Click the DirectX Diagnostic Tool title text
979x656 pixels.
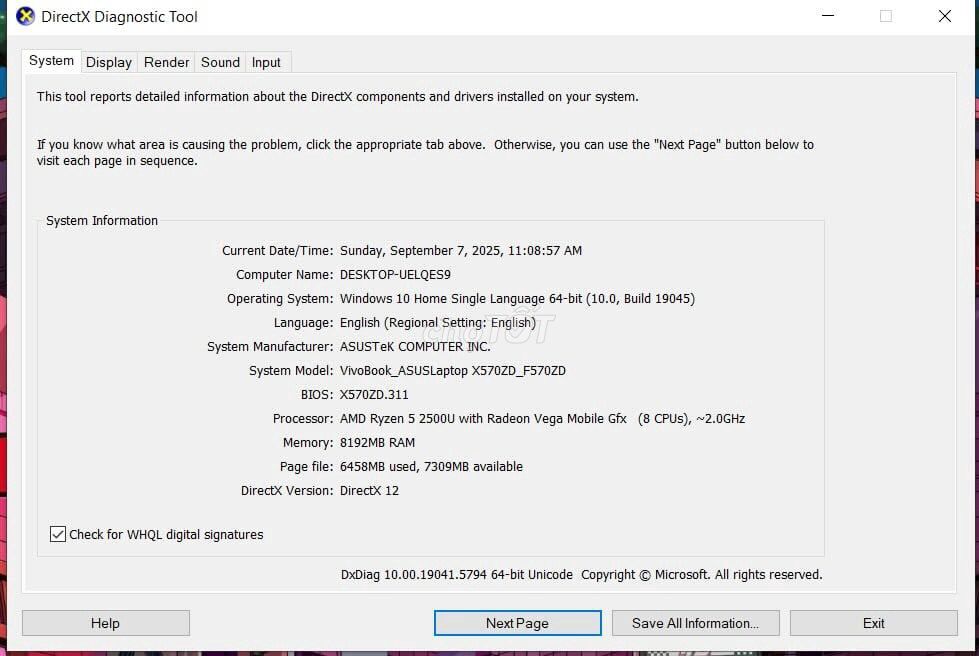point(119,17)
